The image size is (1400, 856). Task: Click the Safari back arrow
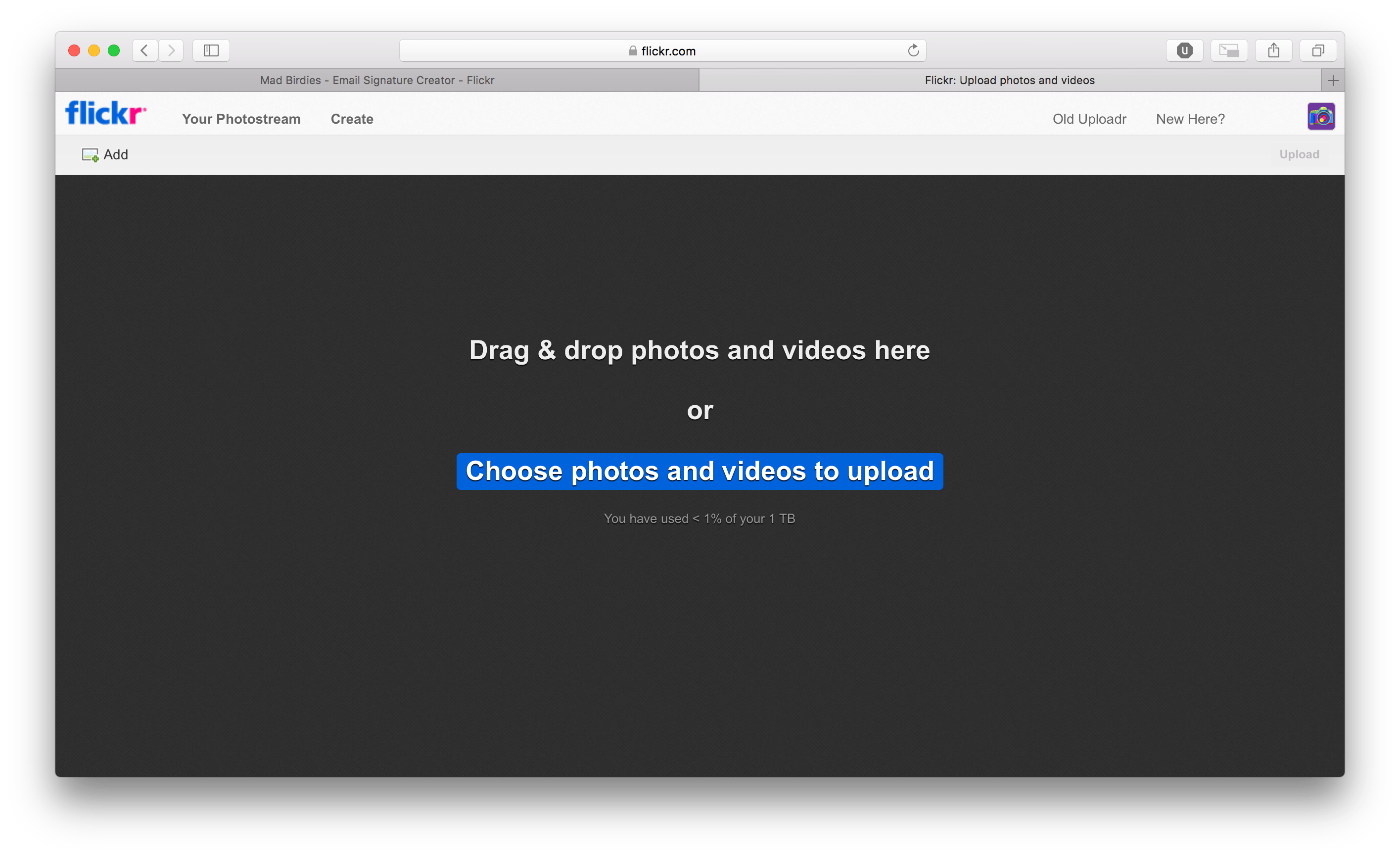[x=144, y=50]
